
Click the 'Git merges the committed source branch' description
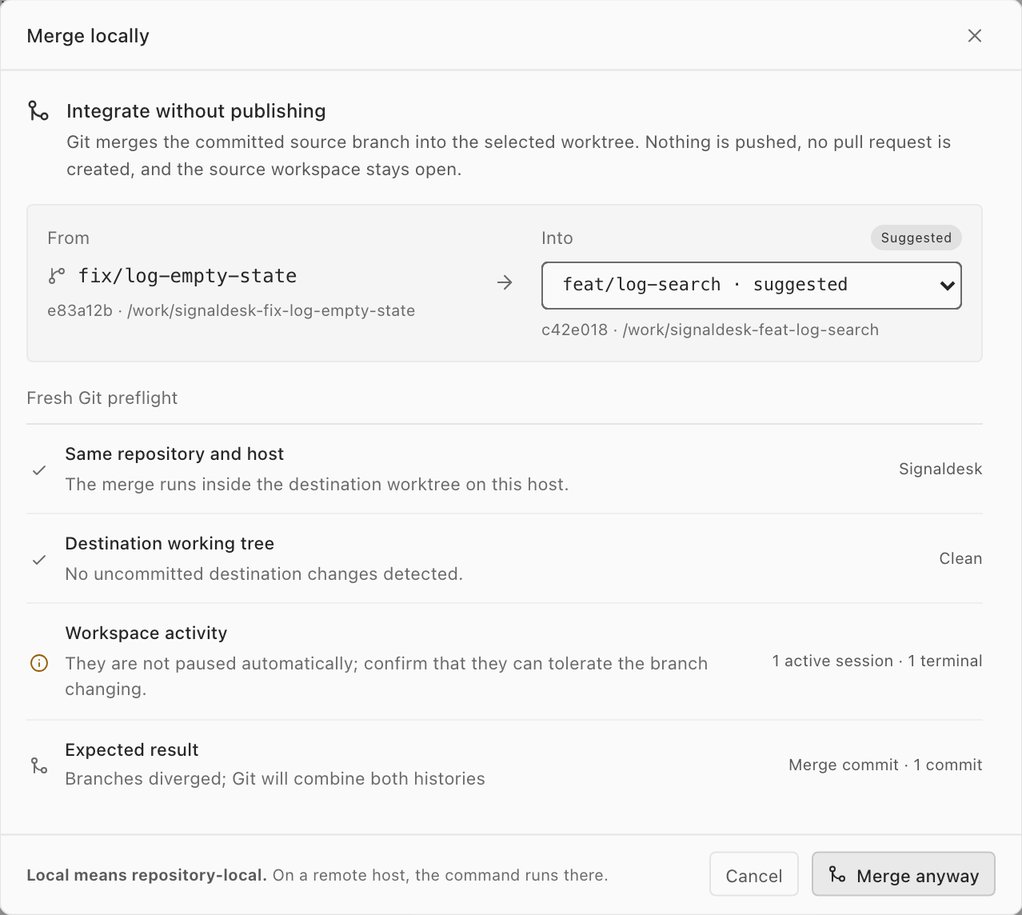pyautogui.click(x=508, y=156)
